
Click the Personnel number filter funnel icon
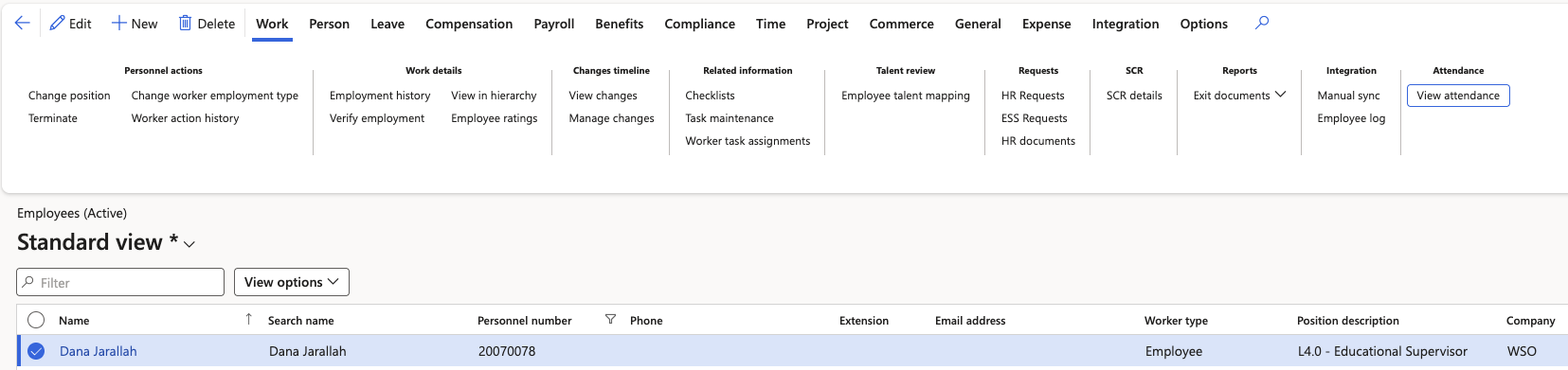click(x=610, y=320)
